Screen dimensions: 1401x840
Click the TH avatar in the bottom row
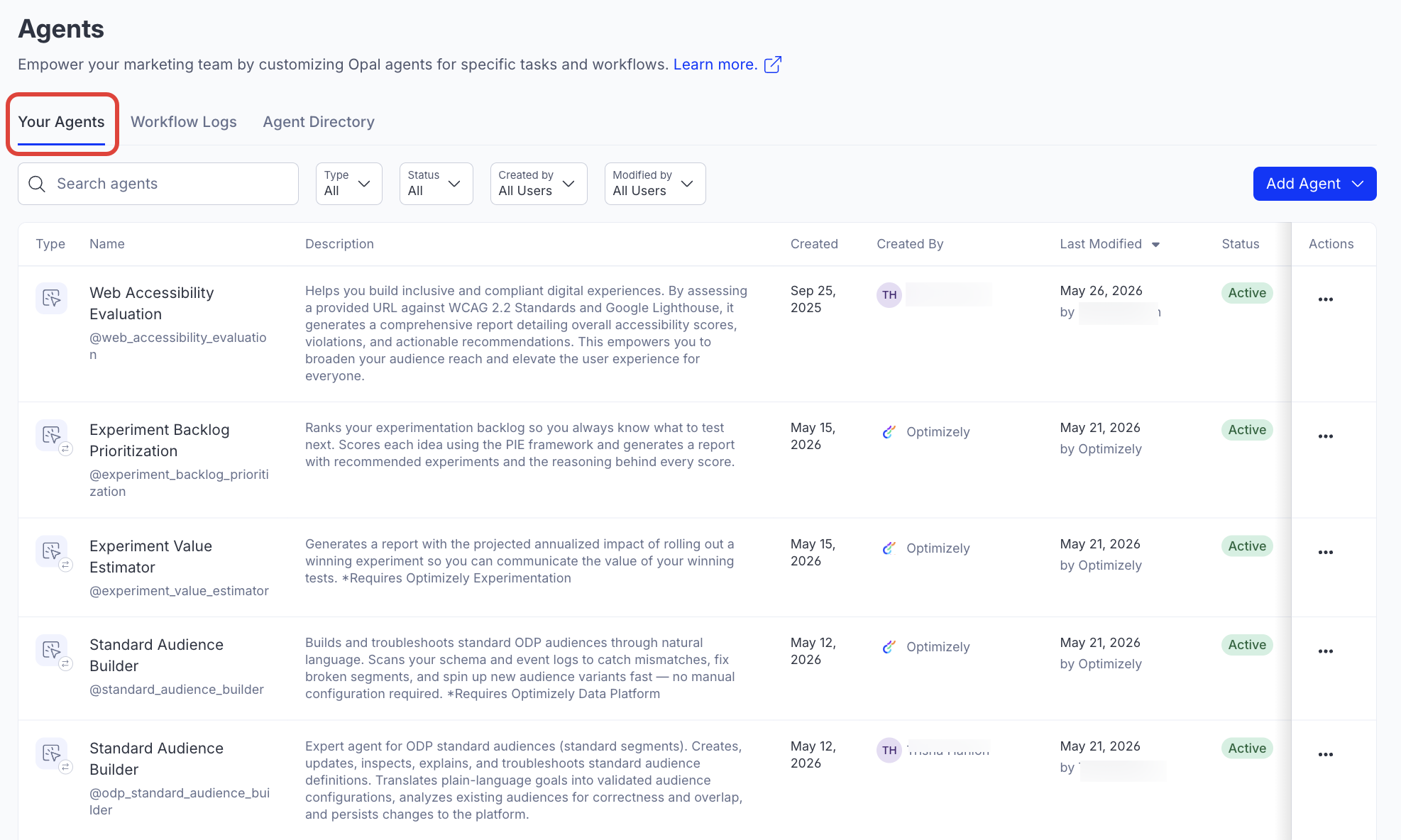tap(889, 751)
